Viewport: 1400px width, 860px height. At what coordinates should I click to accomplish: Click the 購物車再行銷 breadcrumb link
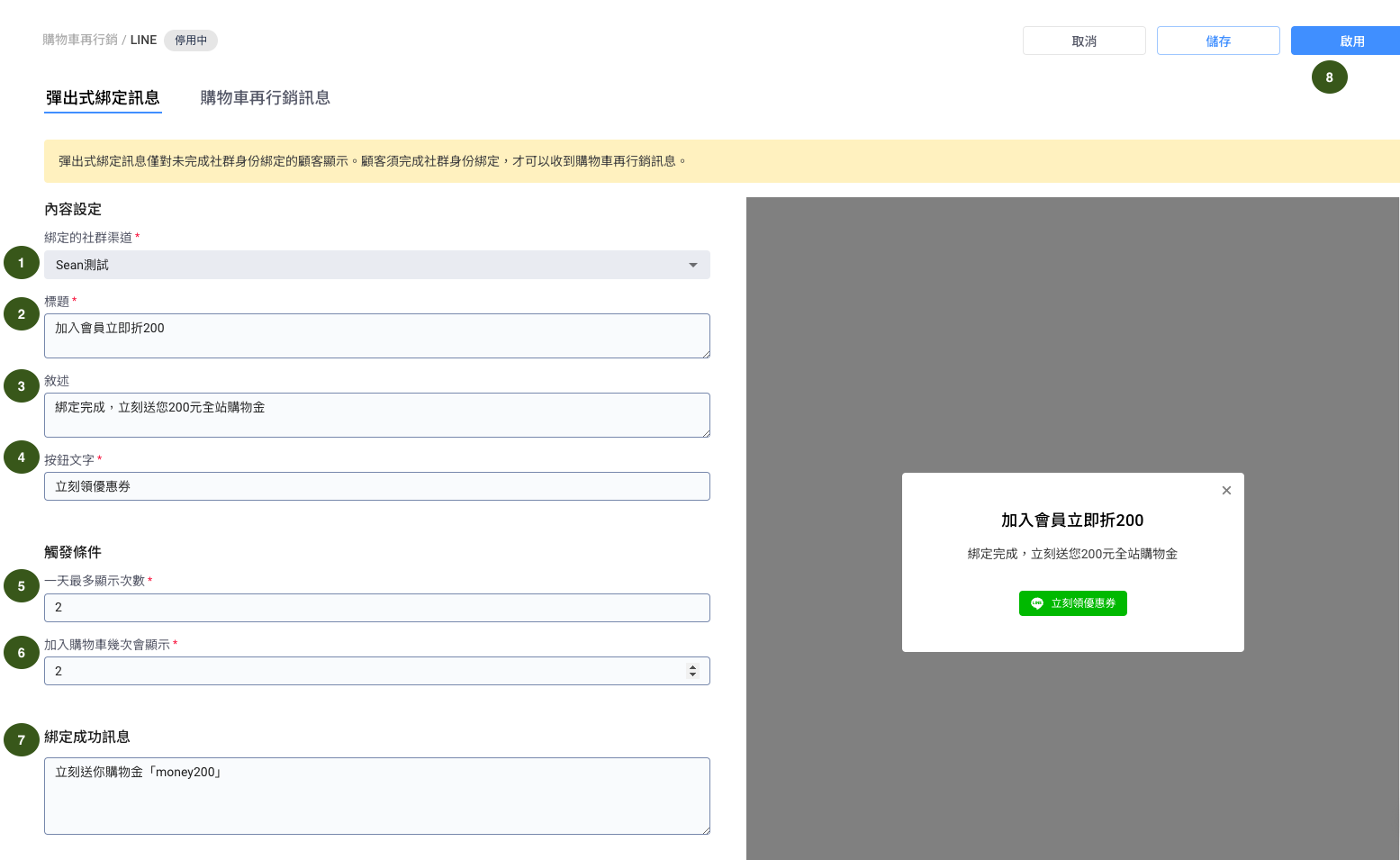pyautogui.click(x=80, y=41)
